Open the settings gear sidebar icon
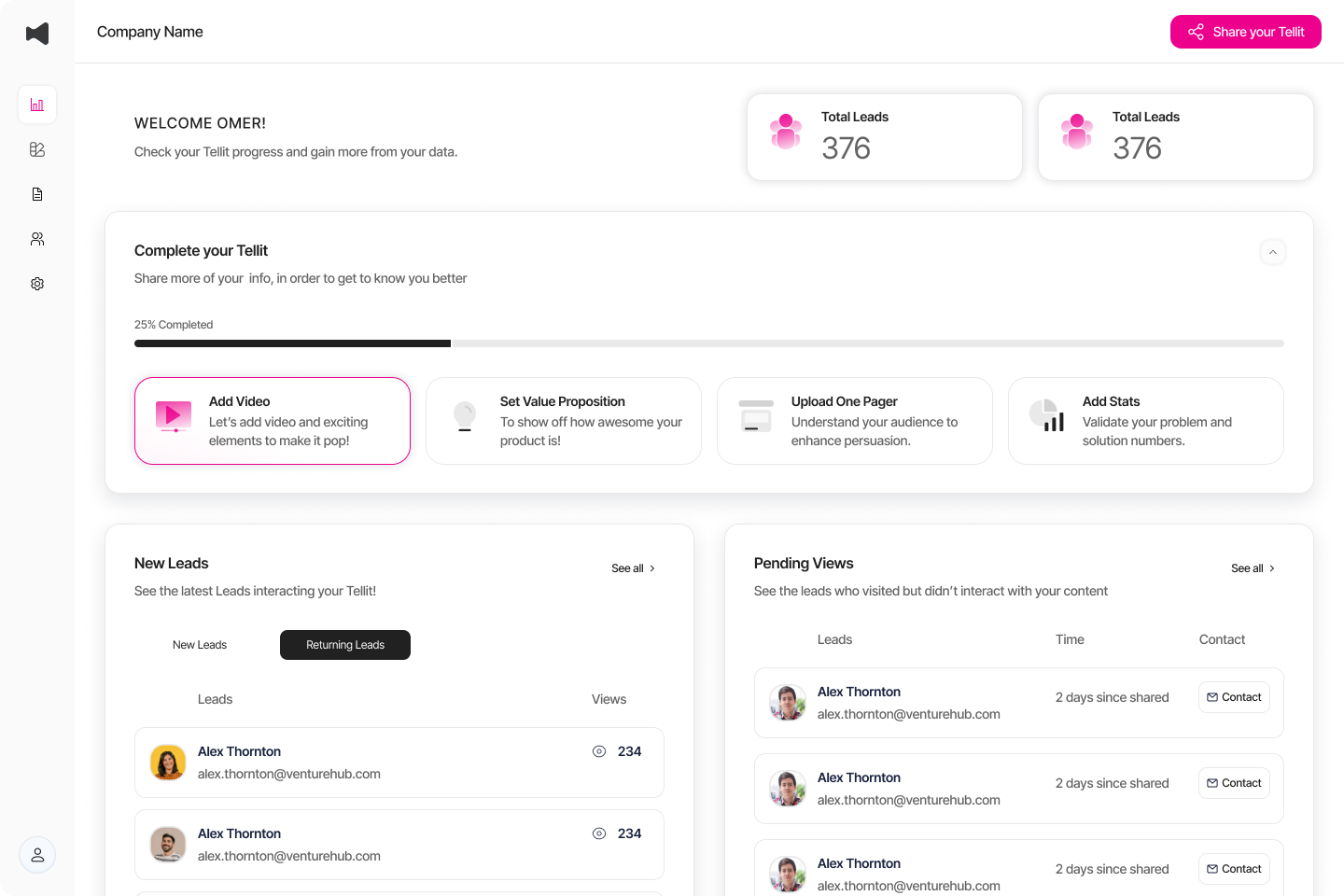 coord(37,284)
